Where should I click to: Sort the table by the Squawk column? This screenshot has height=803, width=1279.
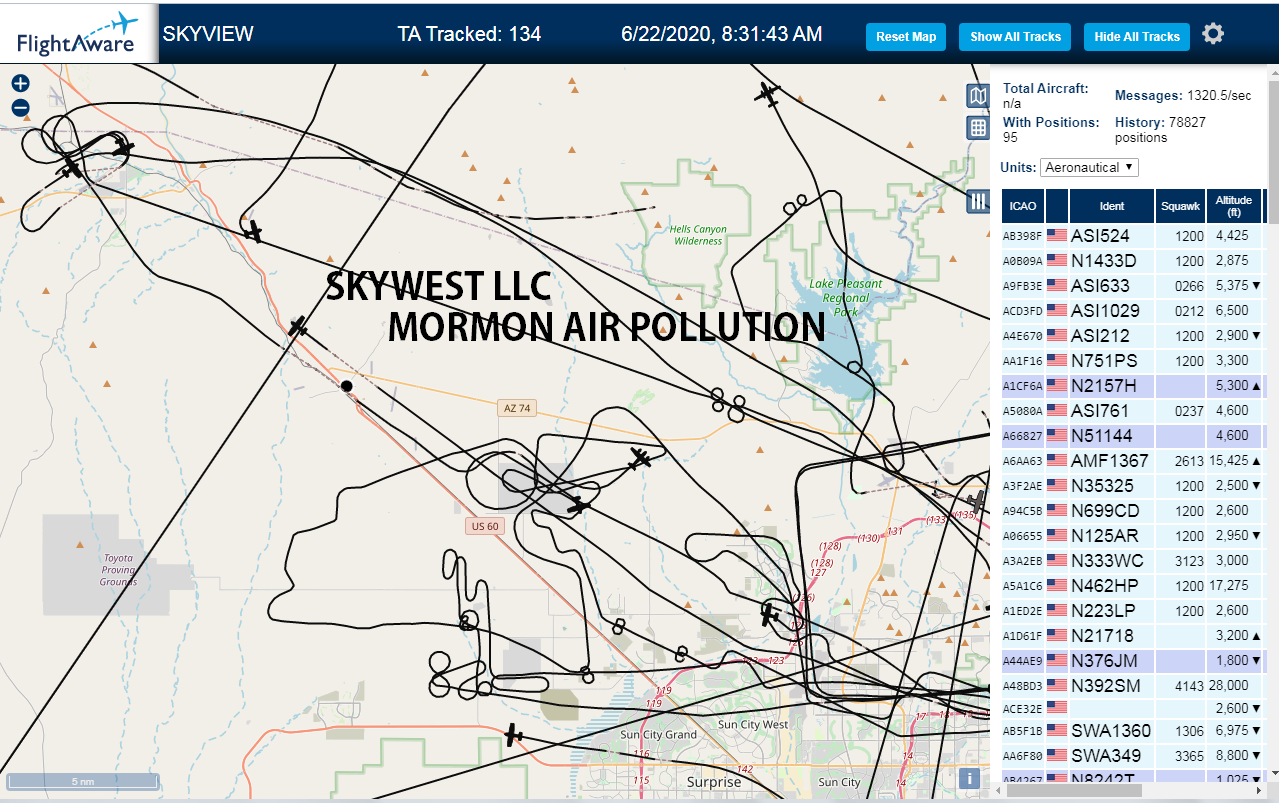[1180, 206]
